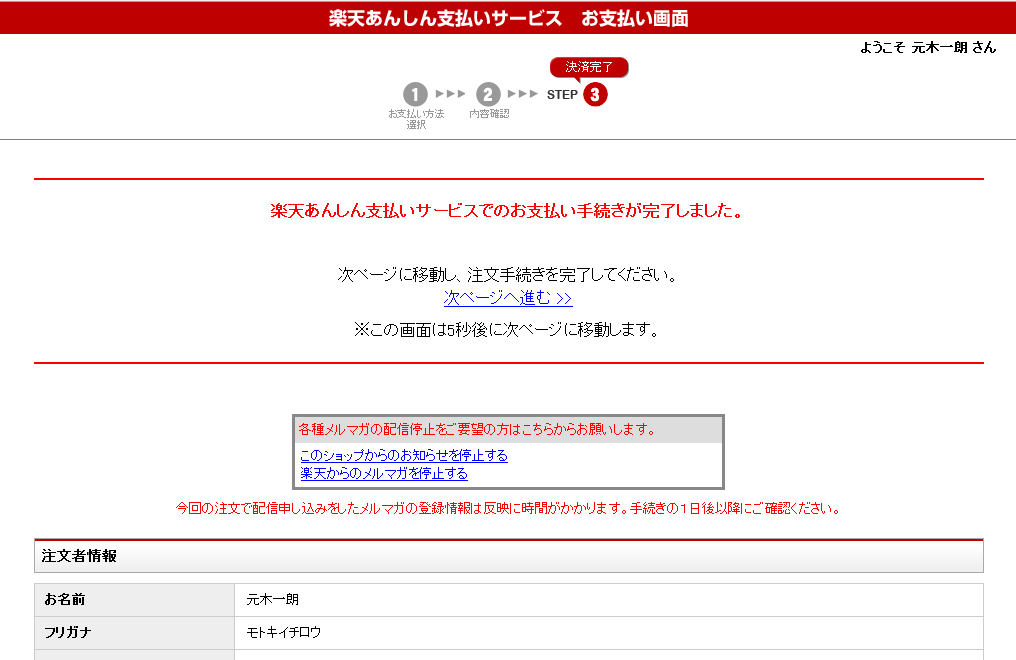Viewport: 1016px width, 660px height.
Task: Click the STEP label text
Action: [x=562, y=95]
